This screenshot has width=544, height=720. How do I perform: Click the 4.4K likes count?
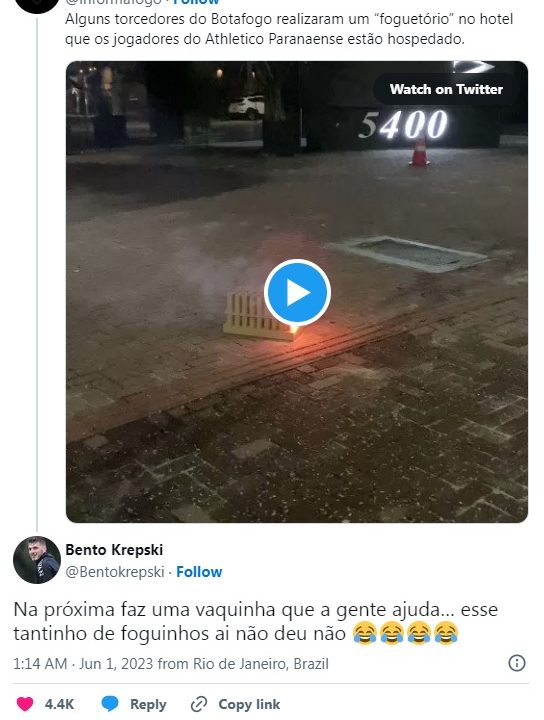(x=59, y=704)
